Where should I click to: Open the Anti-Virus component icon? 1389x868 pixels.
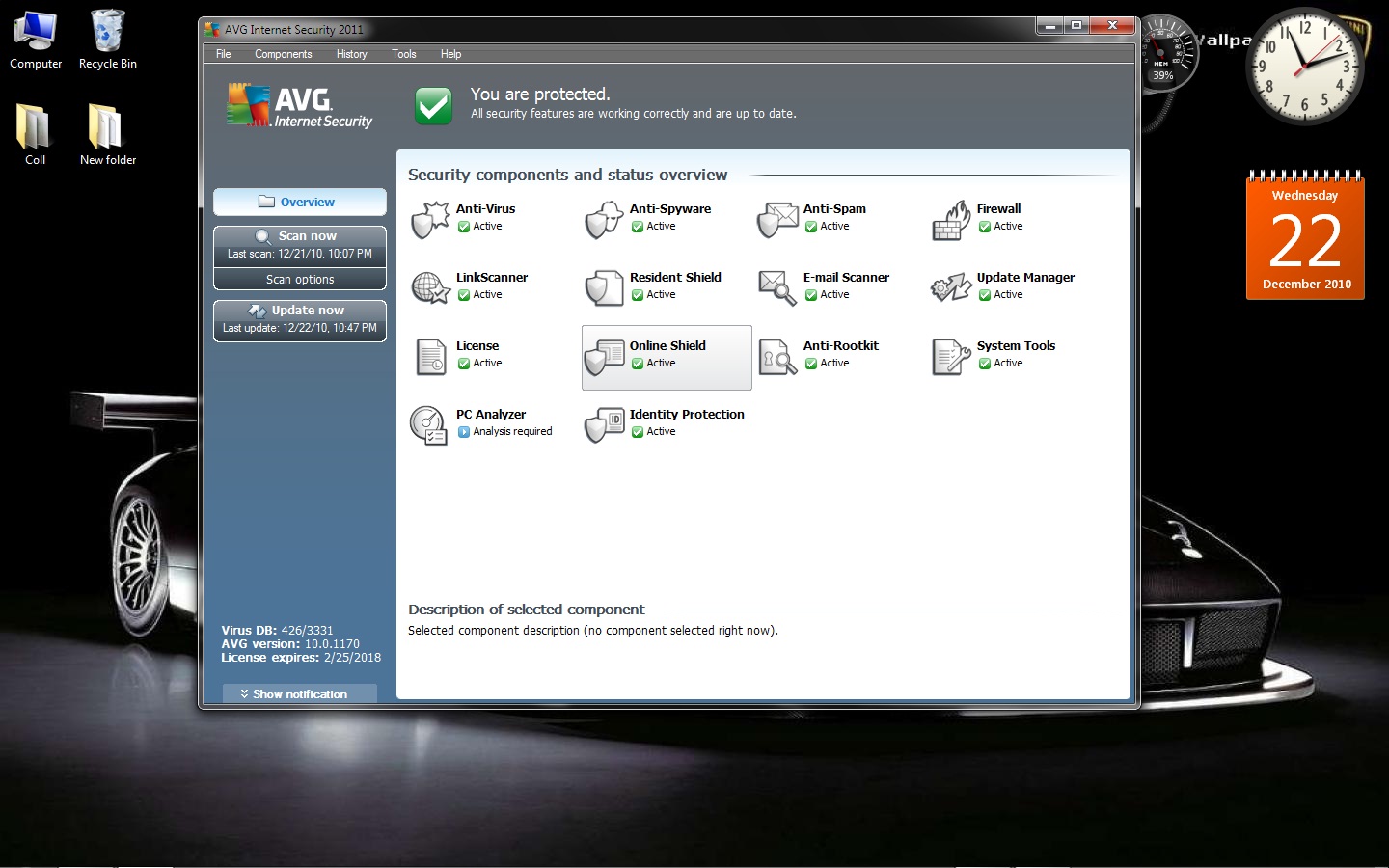pos(430,220)
